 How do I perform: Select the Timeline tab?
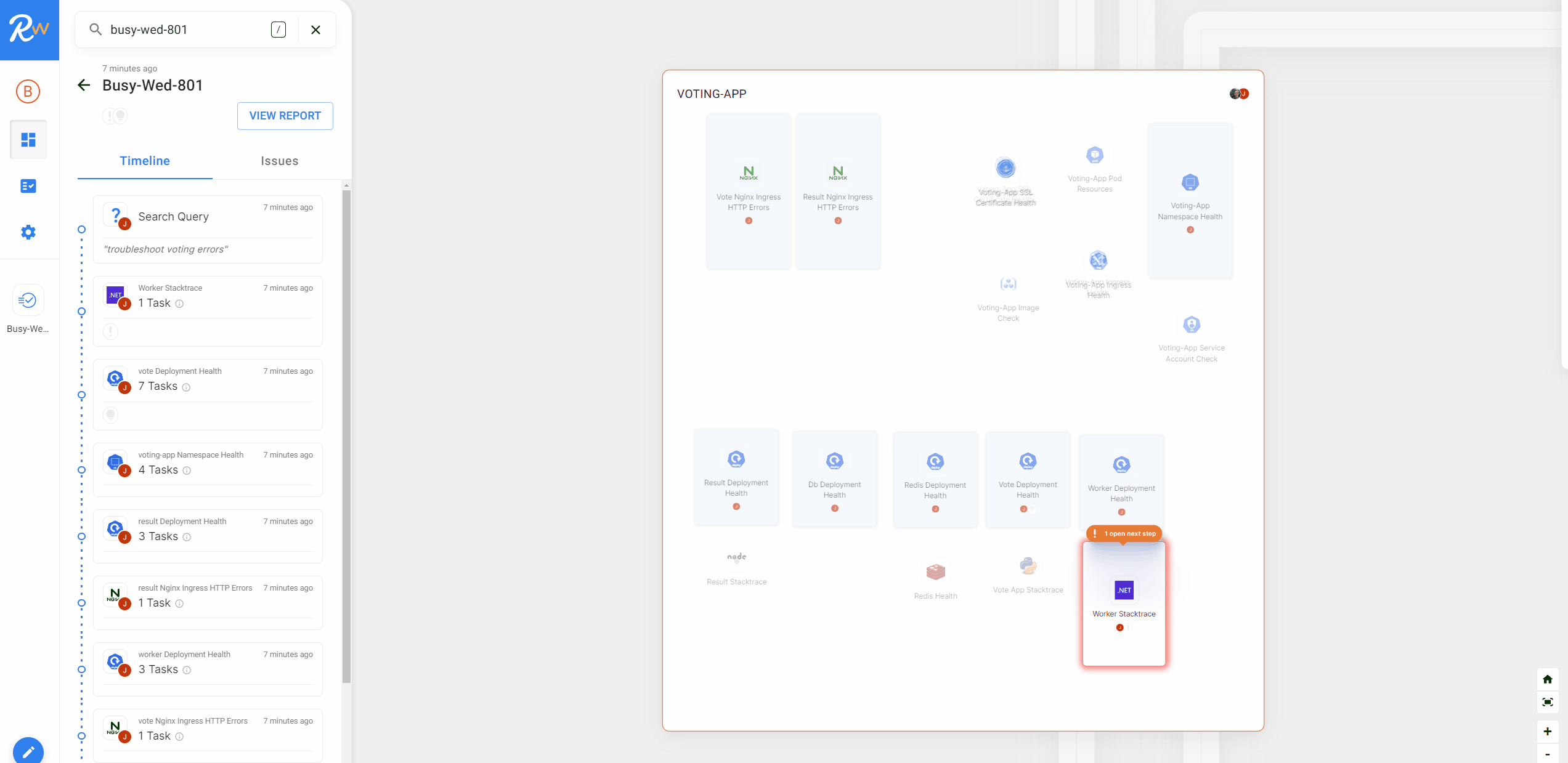tap(145, 161)
